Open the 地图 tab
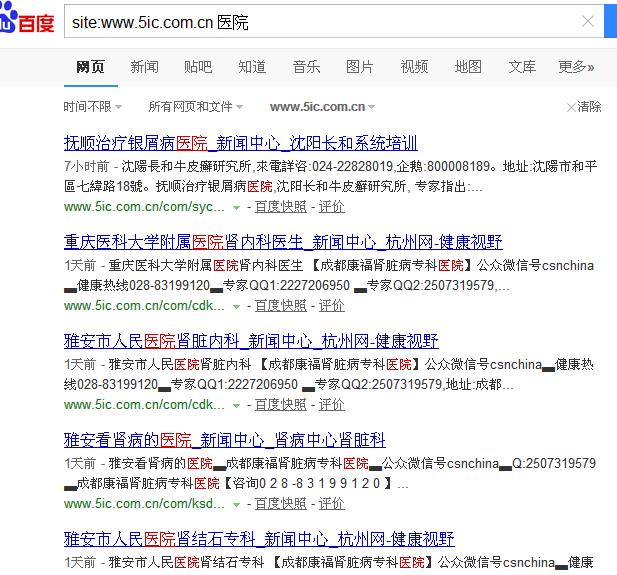This screenshot has height=575, width=617. [468, 67]
